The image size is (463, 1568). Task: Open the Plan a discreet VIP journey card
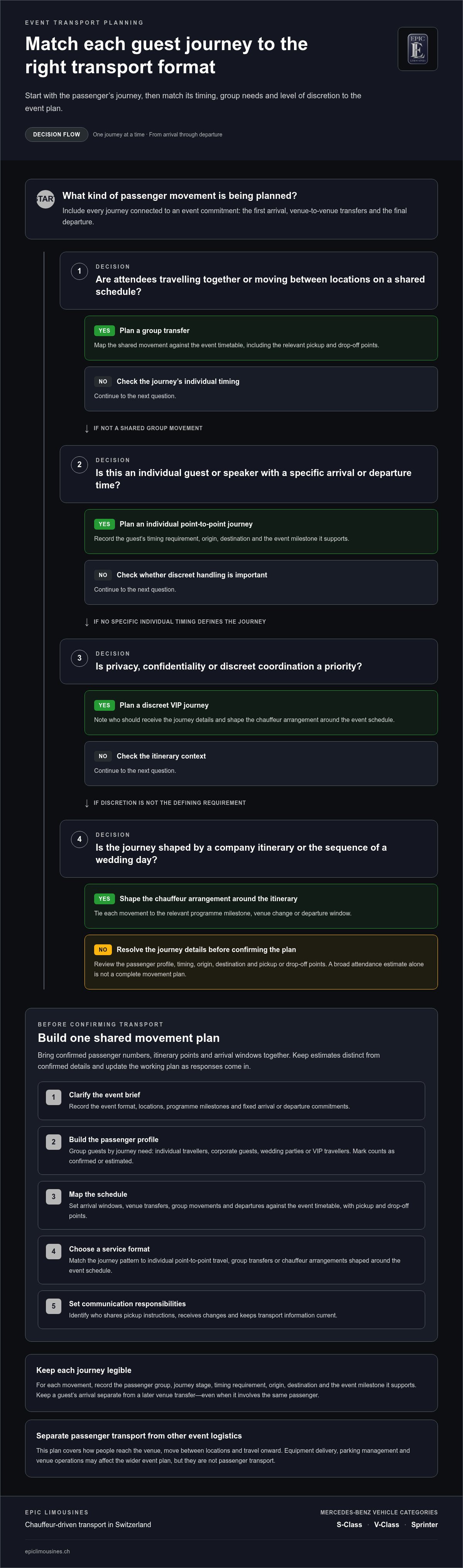click(261, 712)
